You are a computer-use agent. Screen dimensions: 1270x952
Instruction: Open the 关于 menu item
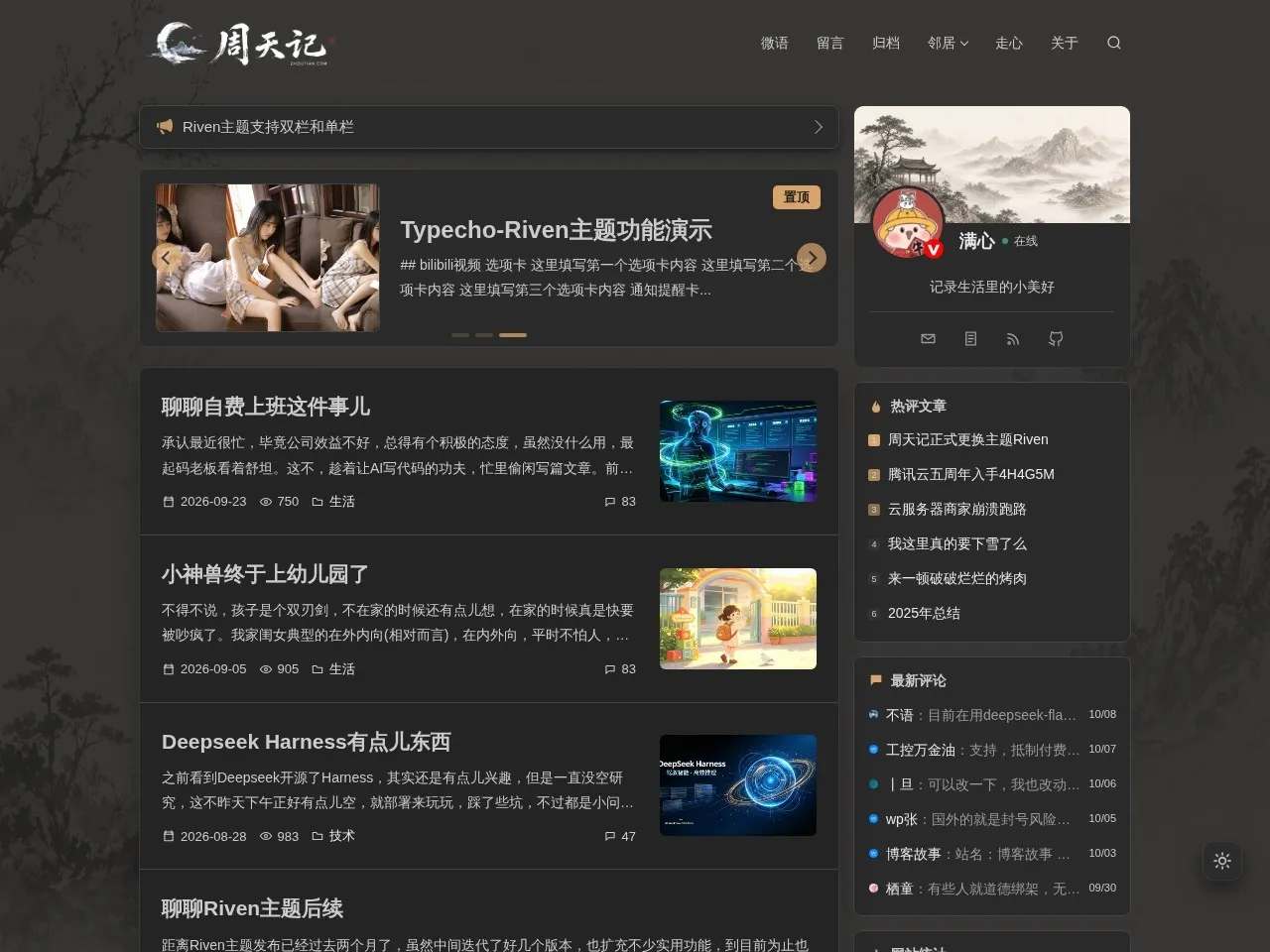click(x=1065, y=43)
